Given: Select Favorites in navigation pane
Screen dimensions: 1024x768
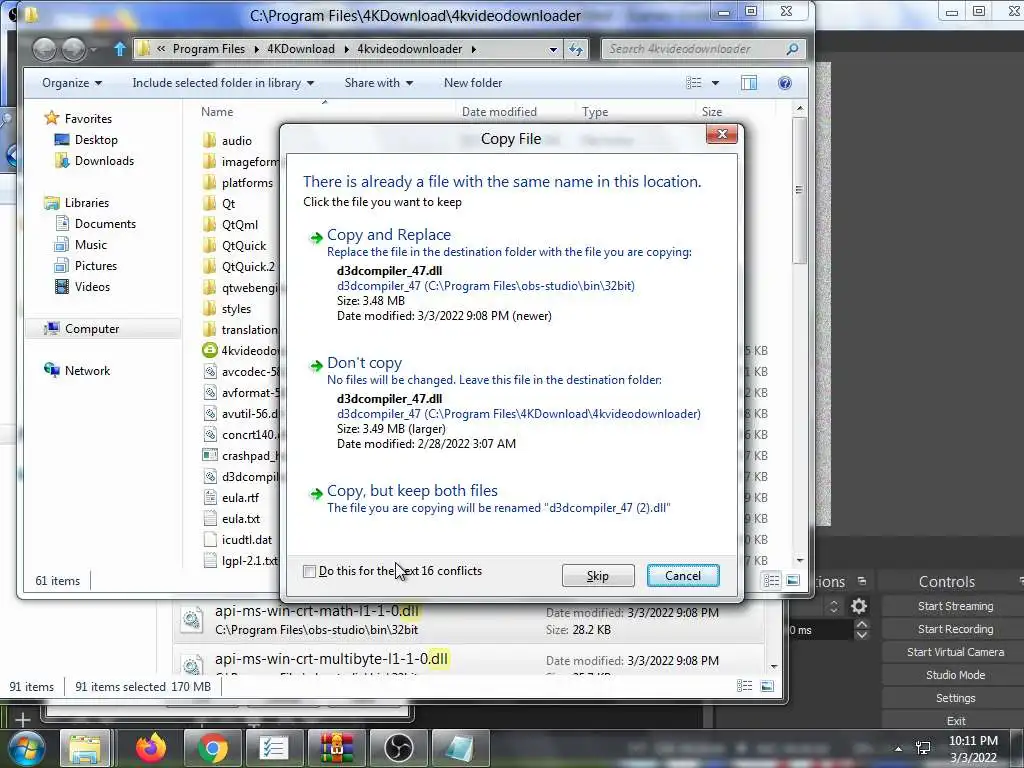Looking at the screenshot, I should tap(88, 119).
